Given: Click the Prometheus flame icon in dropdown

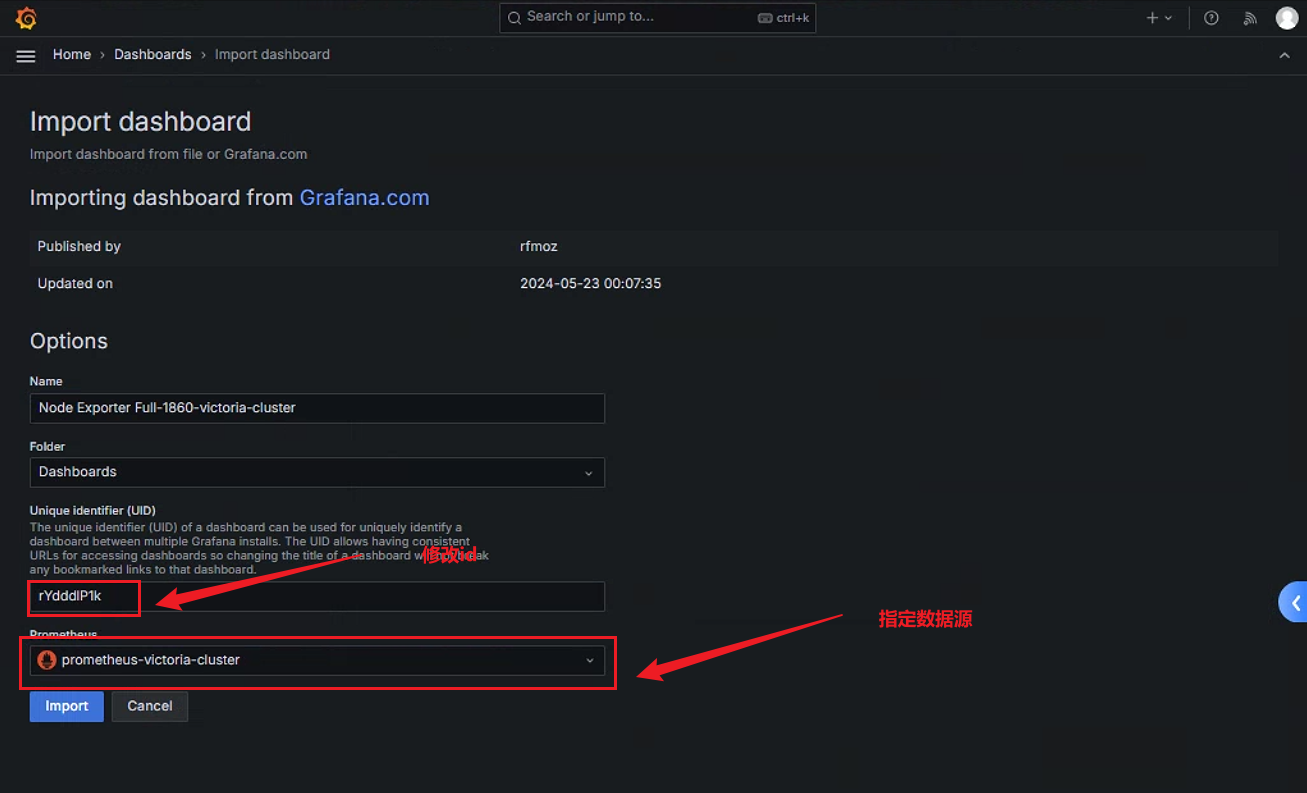Looking at the screenshot, I should pos(46,660).
